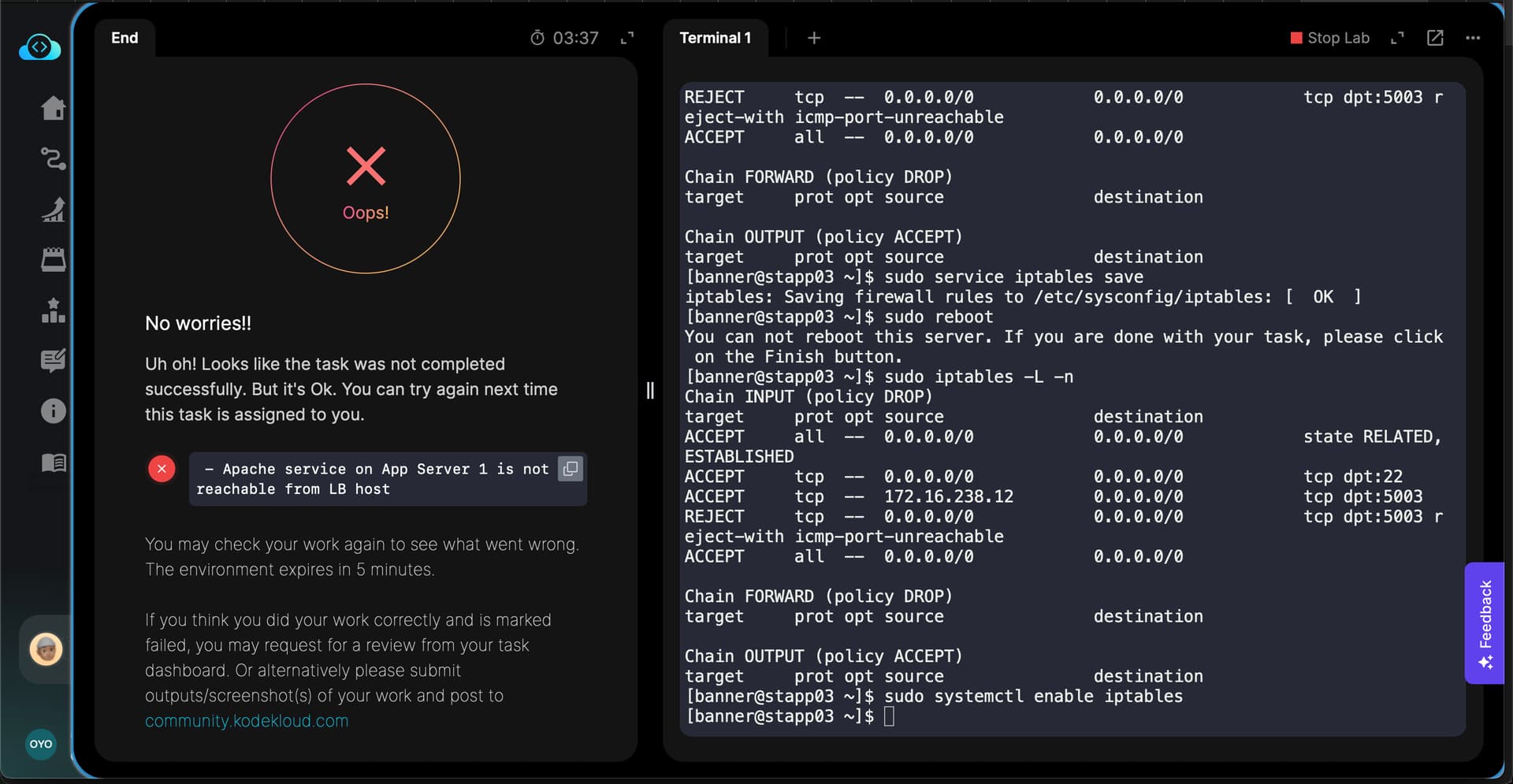1513x784 pixels.
Task: Open the courses clapperboard icon
Action: coord(53,259)
